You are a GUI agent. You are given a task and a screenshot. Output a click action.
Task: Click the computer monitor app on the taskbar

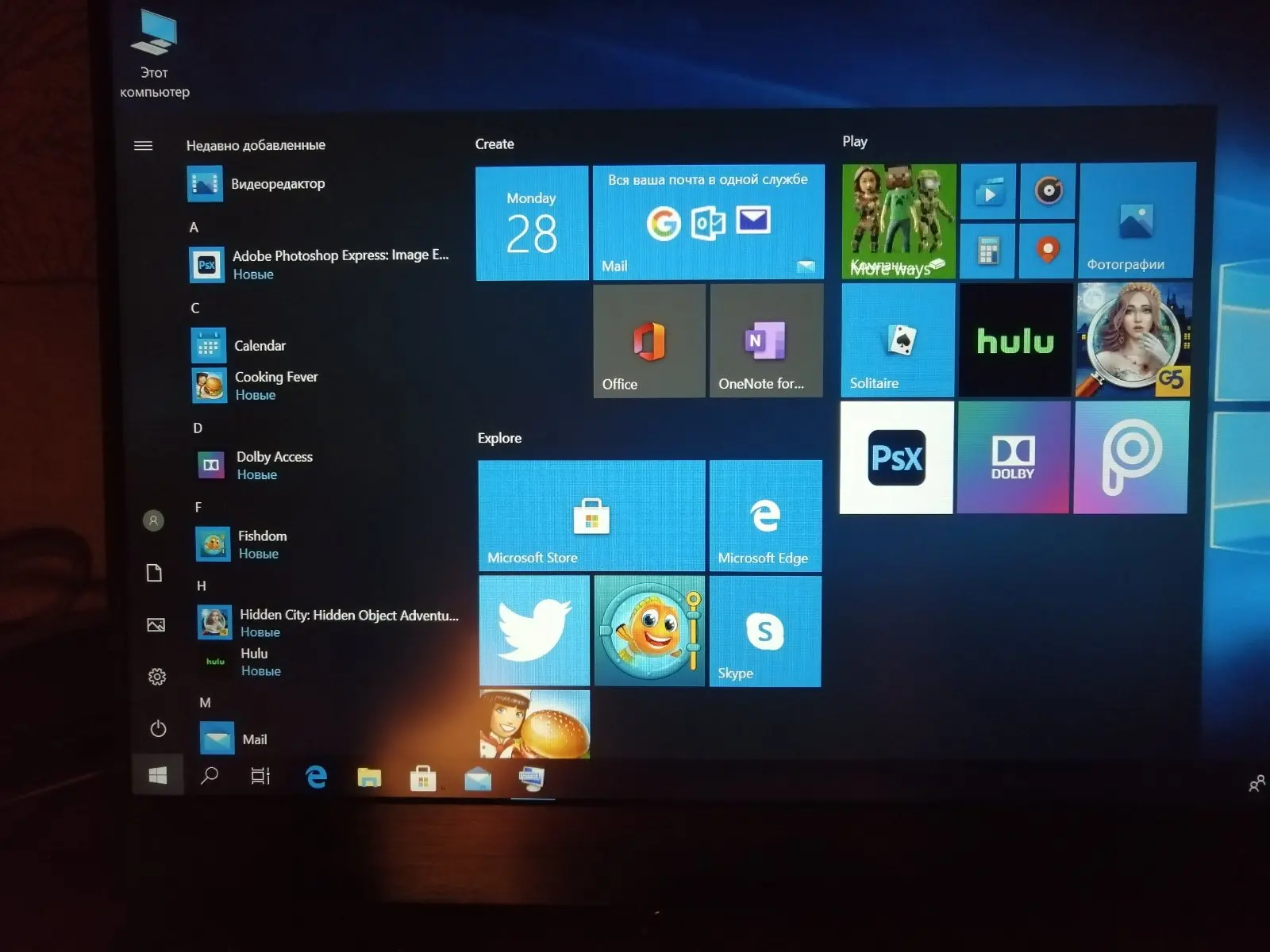532,779
